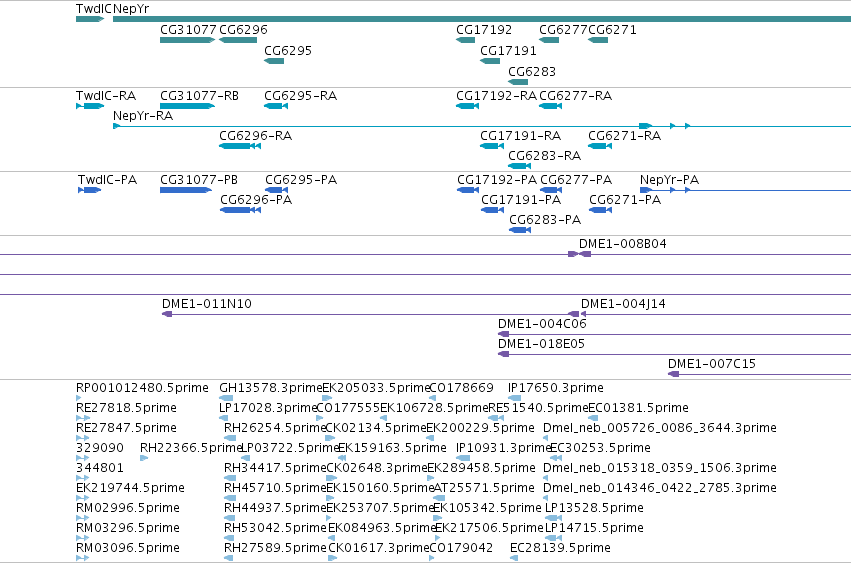851x563 pixels.
Task: Click the CO178669 EST label
Action: pos(462,388)
